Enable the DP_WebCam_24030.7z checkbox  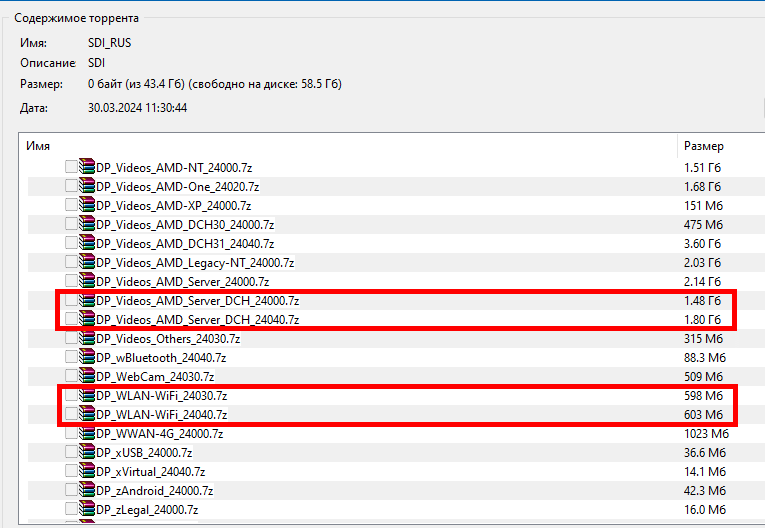point(71,376)
